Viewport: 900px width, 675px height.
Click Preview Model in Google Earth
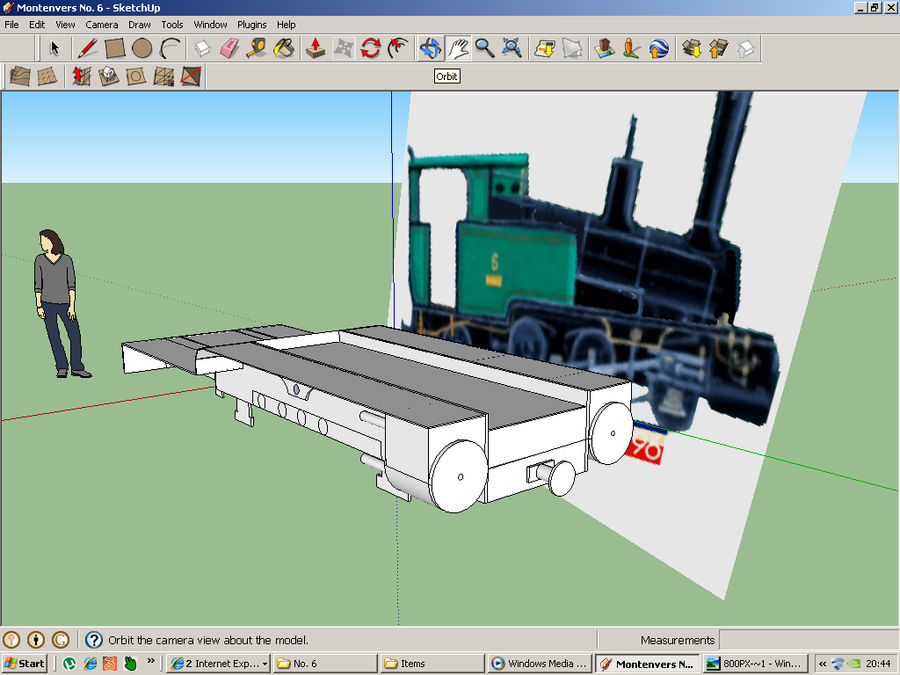tap(659, 48)
